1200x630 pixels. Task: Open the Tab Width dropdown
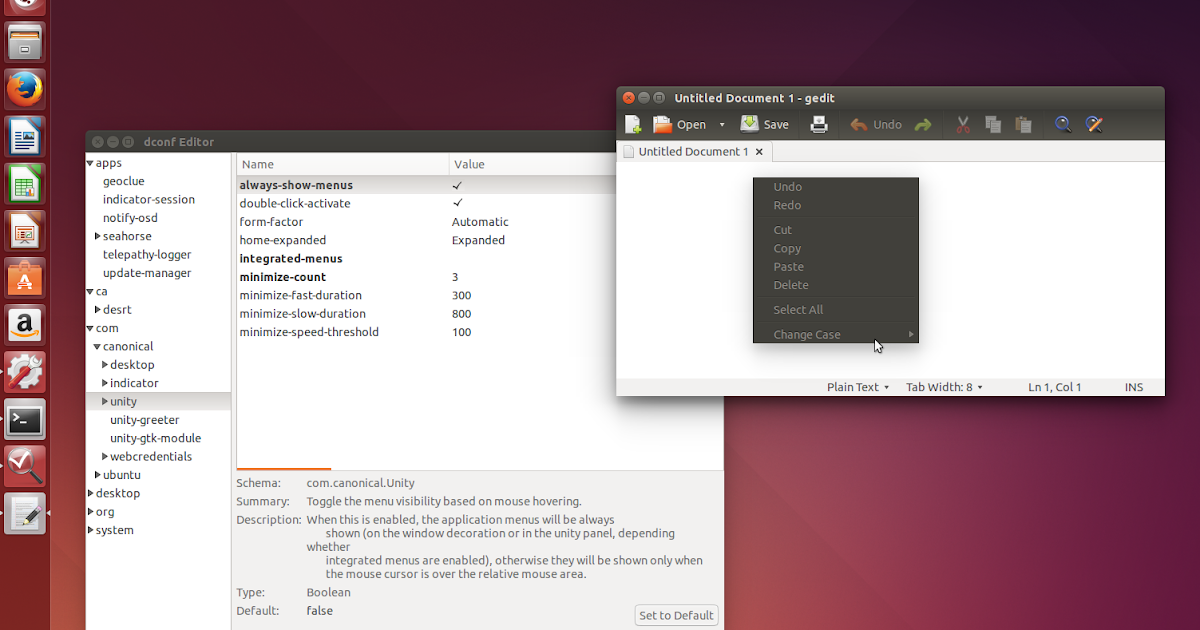[943, 387]
